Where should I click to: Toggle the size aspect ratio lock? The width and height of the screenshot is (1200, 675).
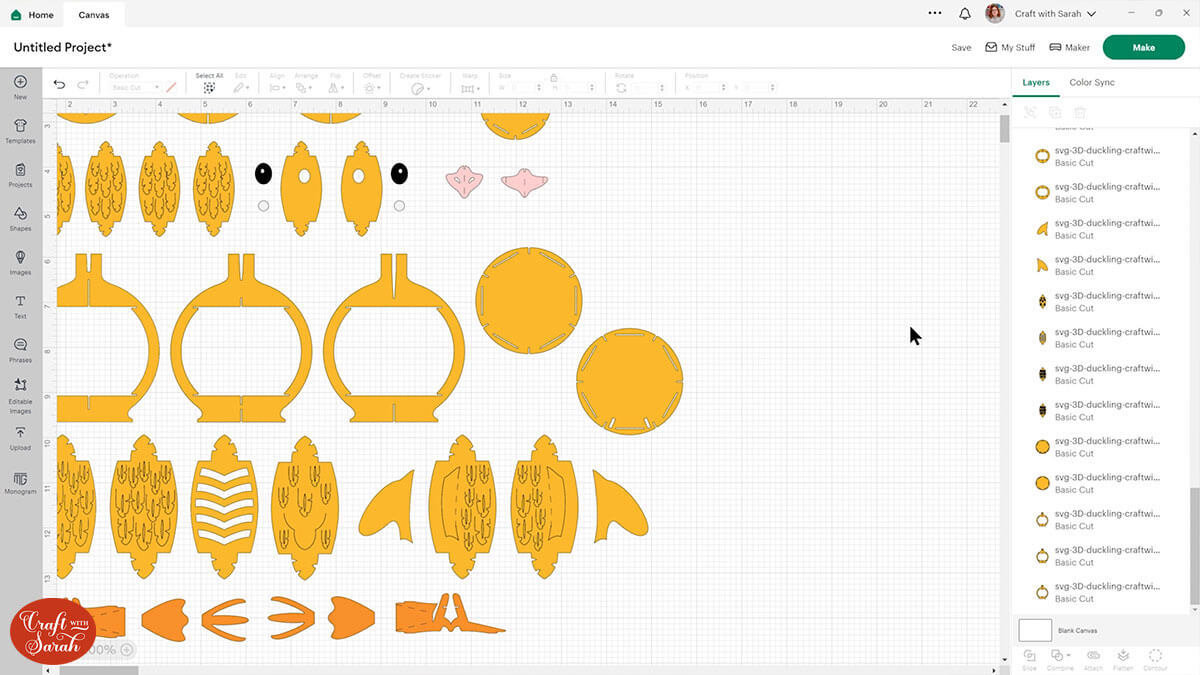pyautogui.click(x=553, y=77)
